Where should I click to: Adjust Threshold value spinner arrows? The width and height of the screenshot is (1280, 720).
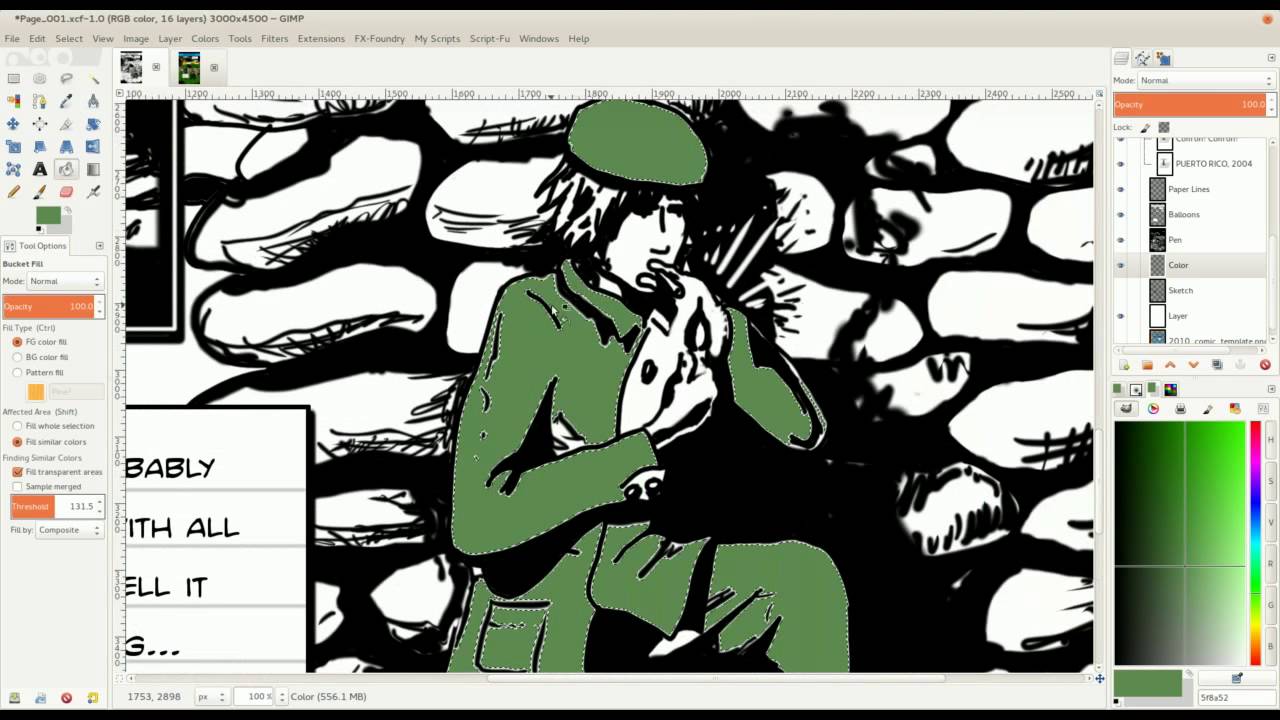pos(99,507)
